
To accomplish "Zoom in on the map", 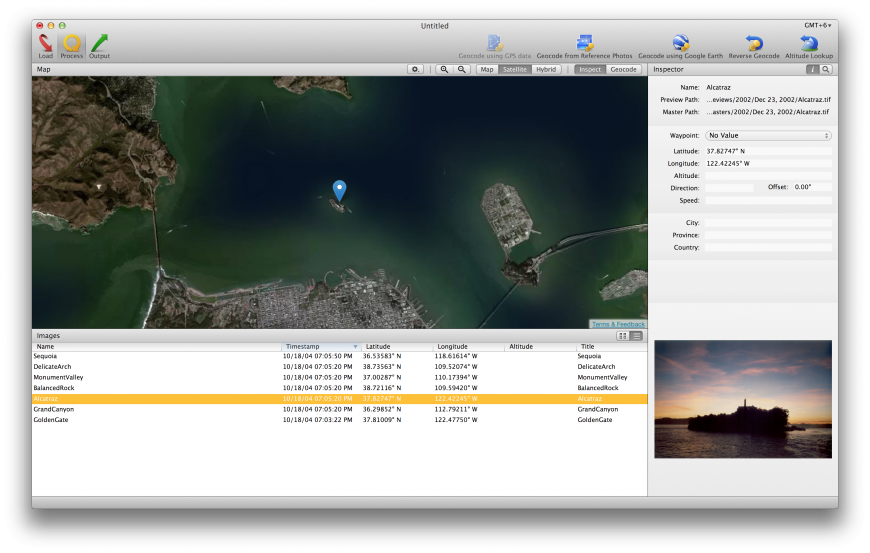I will pyautogui.click(x=444, y=70).
